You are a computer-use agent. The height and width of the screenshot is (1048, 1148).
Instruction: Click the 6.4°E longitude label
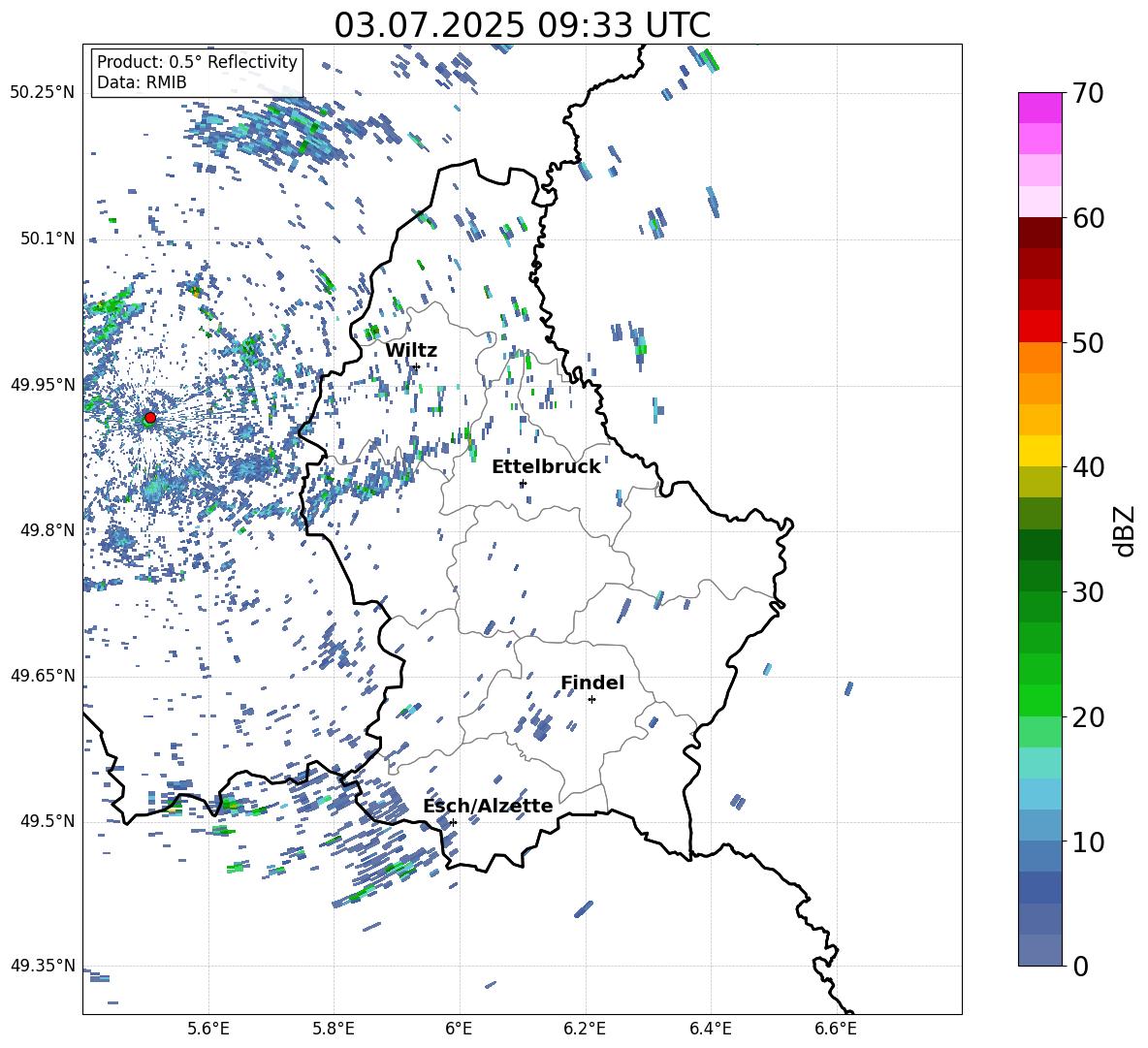click(x=710, y=1029)
